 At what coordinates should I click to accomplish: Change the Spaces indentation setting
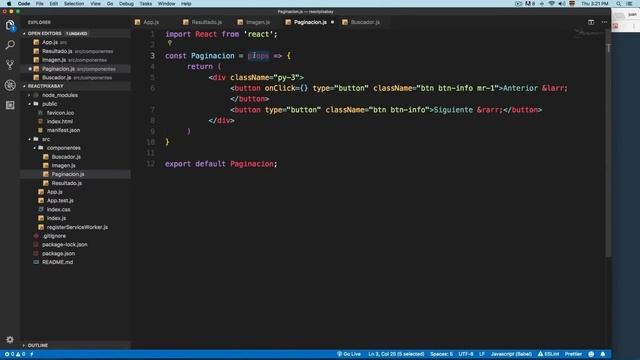point(441,354)
